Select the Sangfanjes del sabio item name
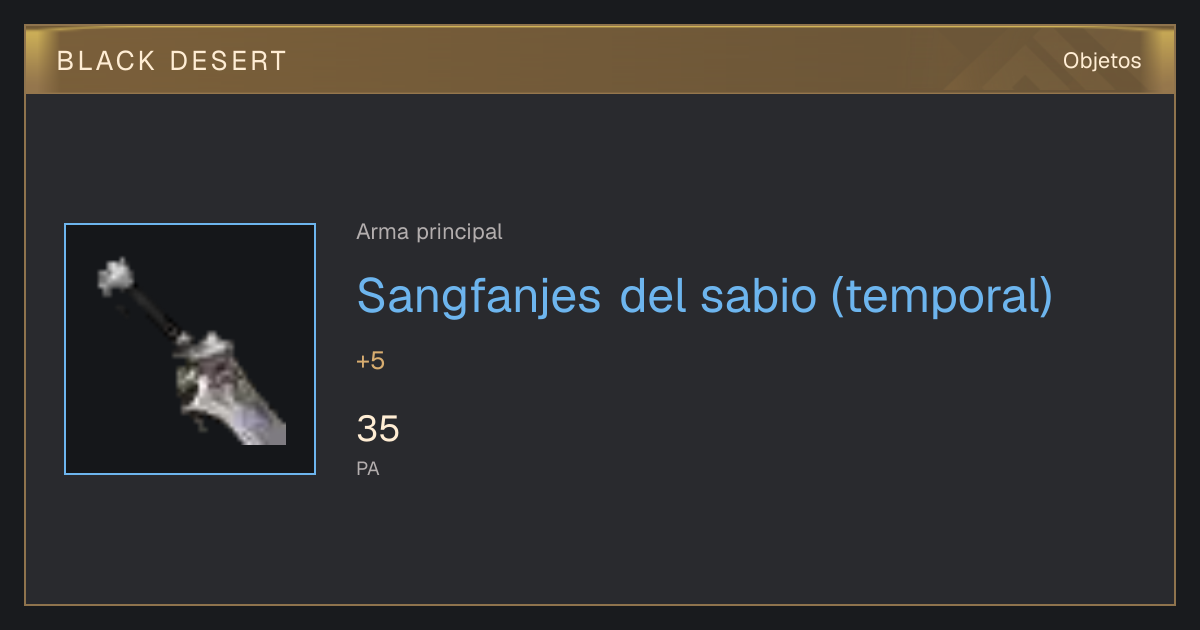Image resolution: width=1200 pixels, height=630 pixels. click(705, 295)
